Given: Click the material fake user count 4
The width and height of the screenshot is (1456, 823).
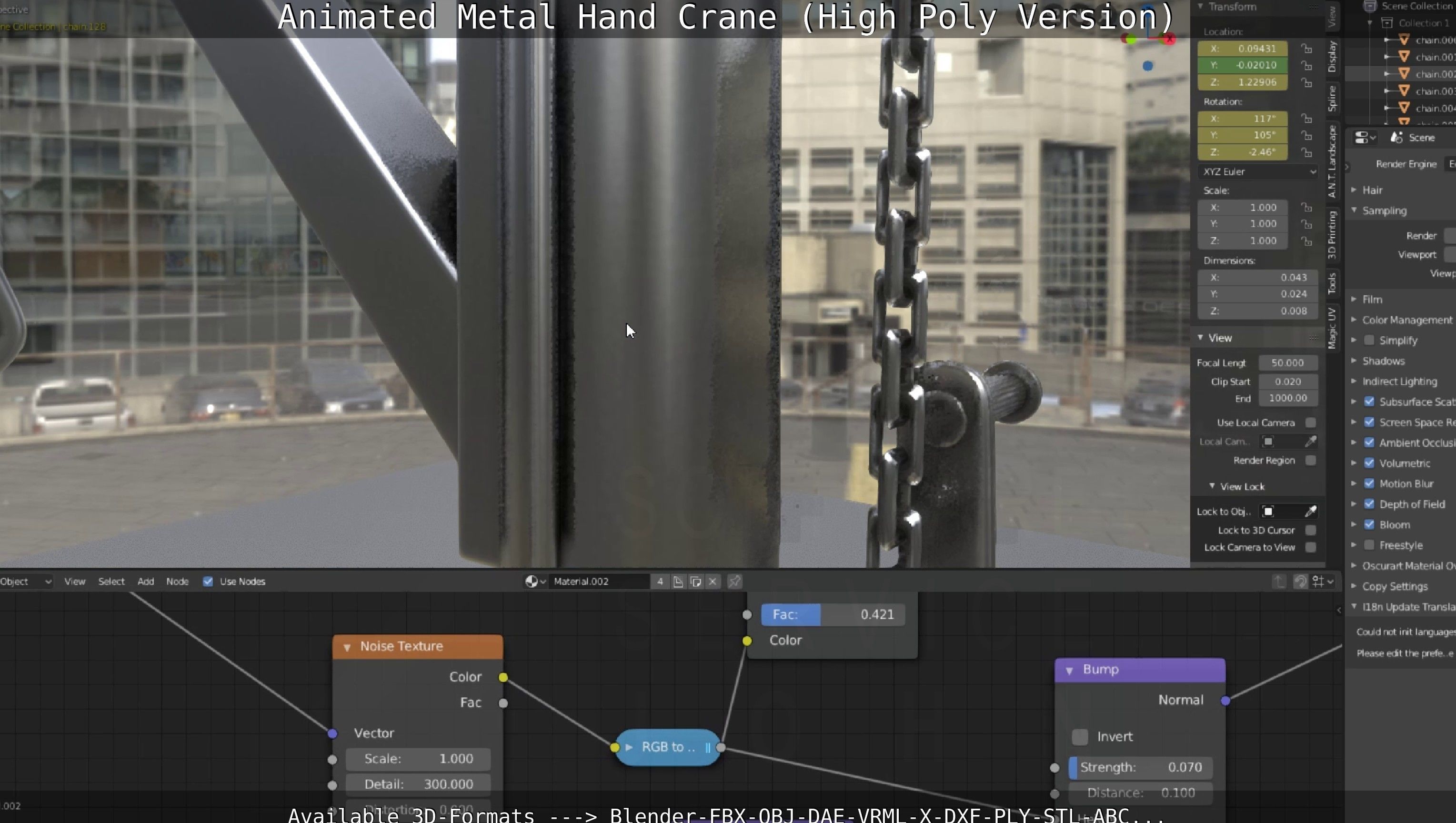Looking at the screenshot, I should coord(660,581).
